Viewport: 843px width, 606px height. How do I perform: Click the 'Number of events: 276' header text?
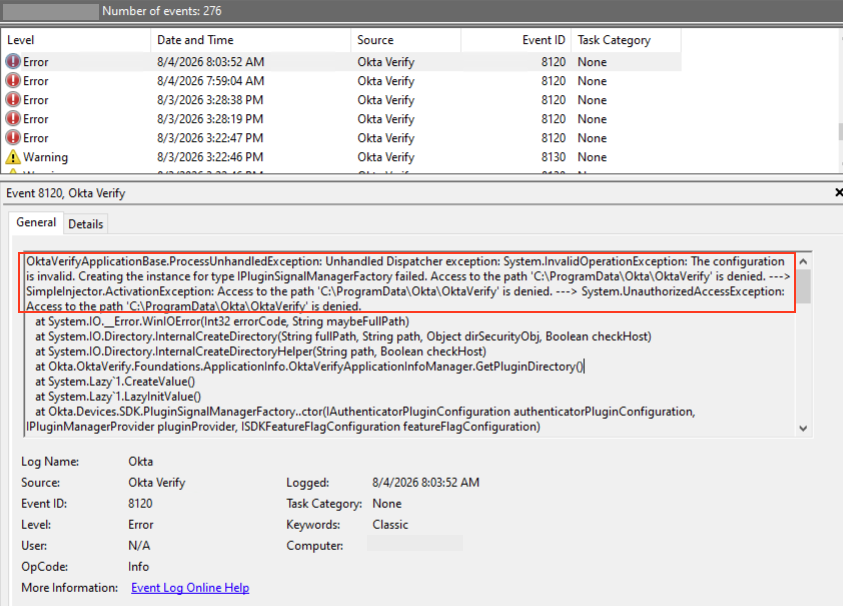click(x=162, y=11)
